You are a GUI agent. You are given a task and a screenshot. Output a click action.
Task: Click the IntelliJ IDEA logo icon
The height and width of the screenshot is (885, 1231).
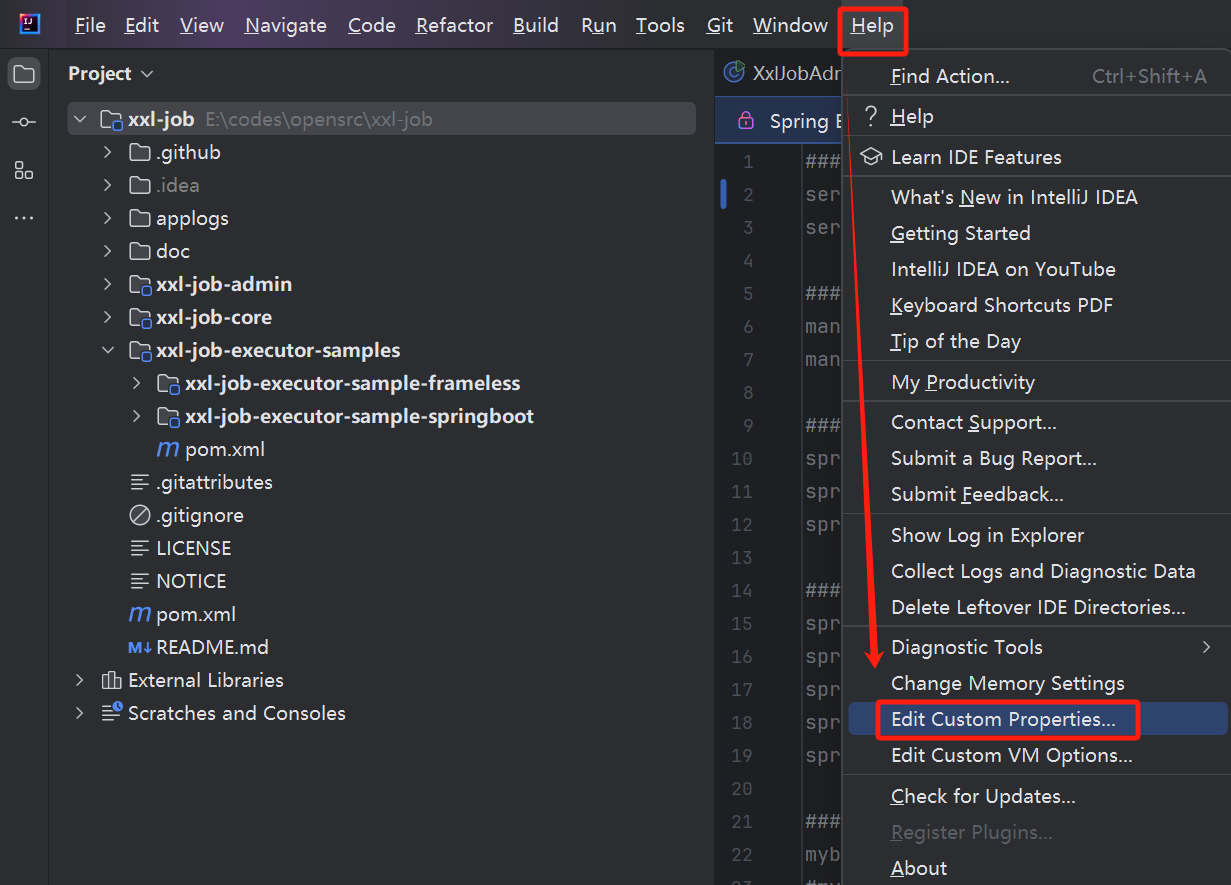click(30, 25)
